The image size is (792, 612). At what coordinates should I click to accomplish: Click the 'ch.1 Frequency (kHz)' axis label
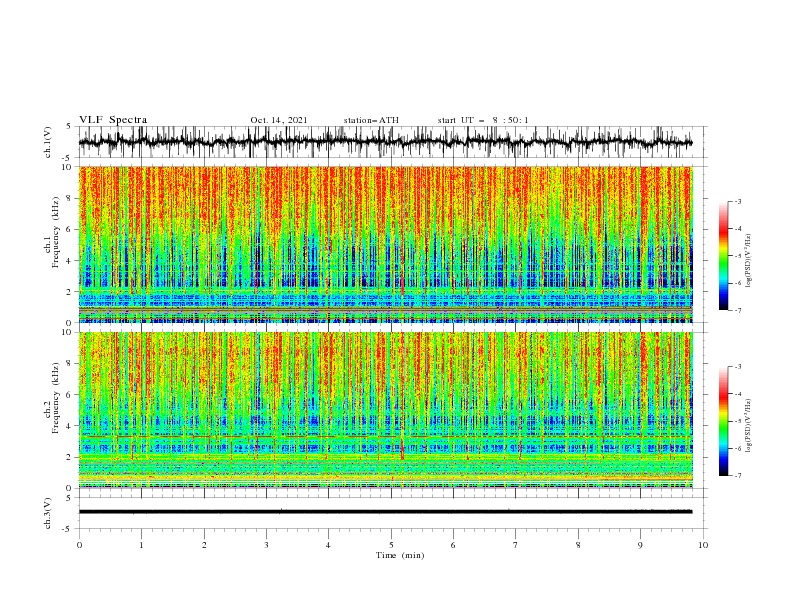pos(52,244)
